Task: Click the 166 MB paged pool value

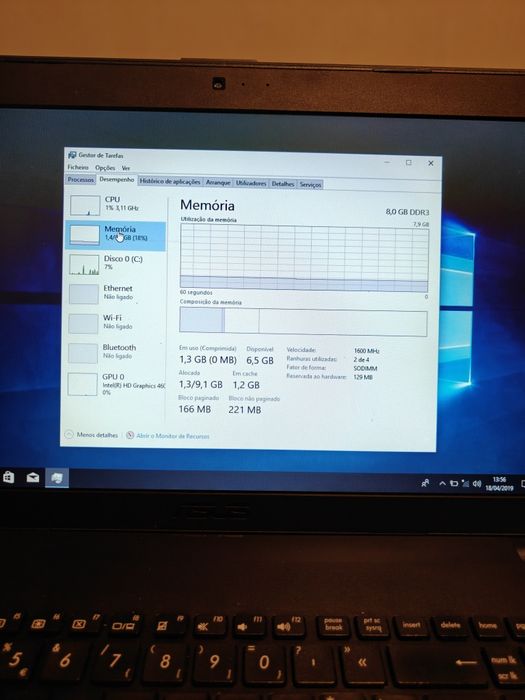Action: coord(195,409)
